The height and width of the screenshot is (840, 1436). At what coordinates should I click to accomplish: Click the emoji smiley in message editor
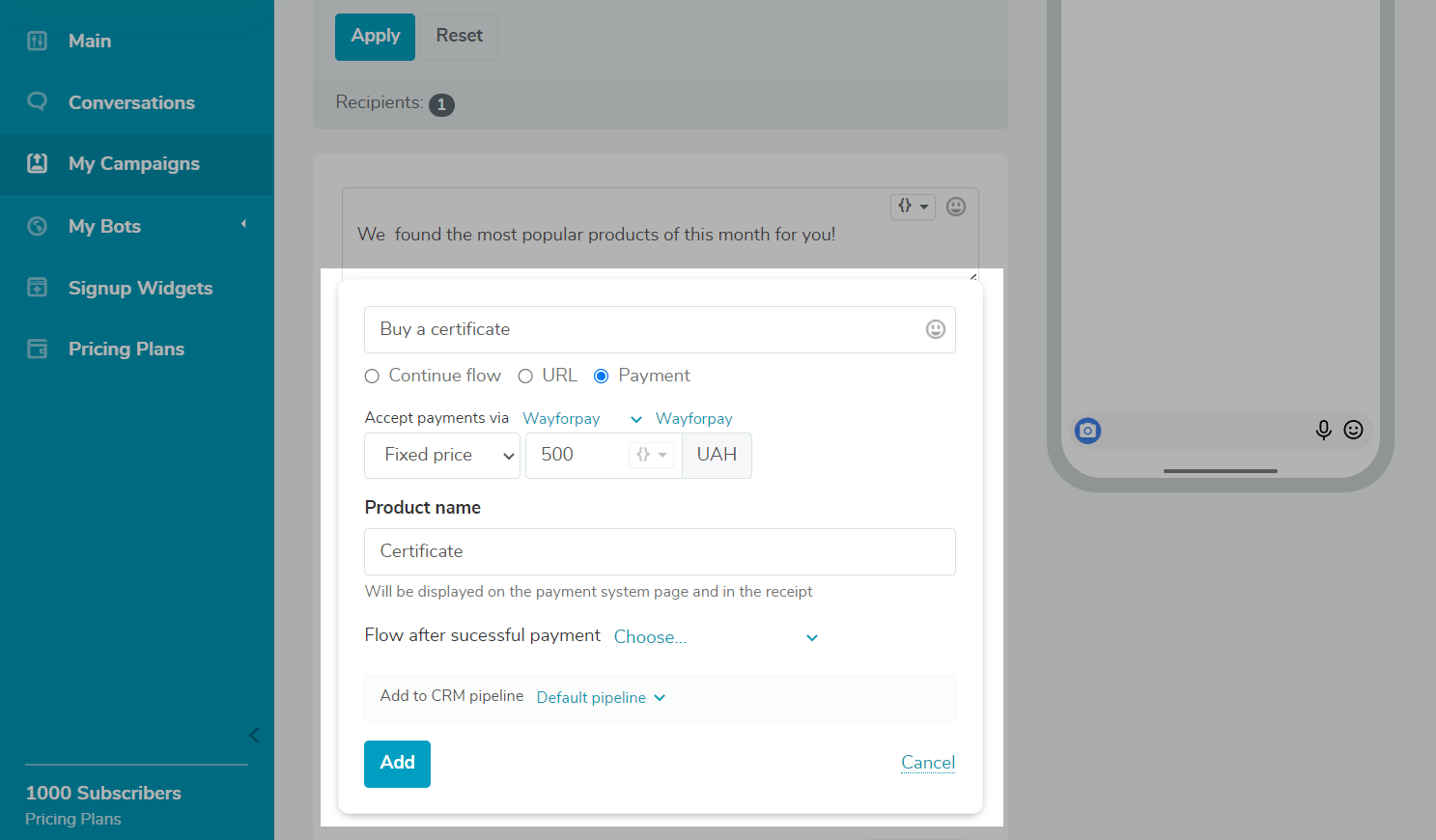tap(956, 206)
